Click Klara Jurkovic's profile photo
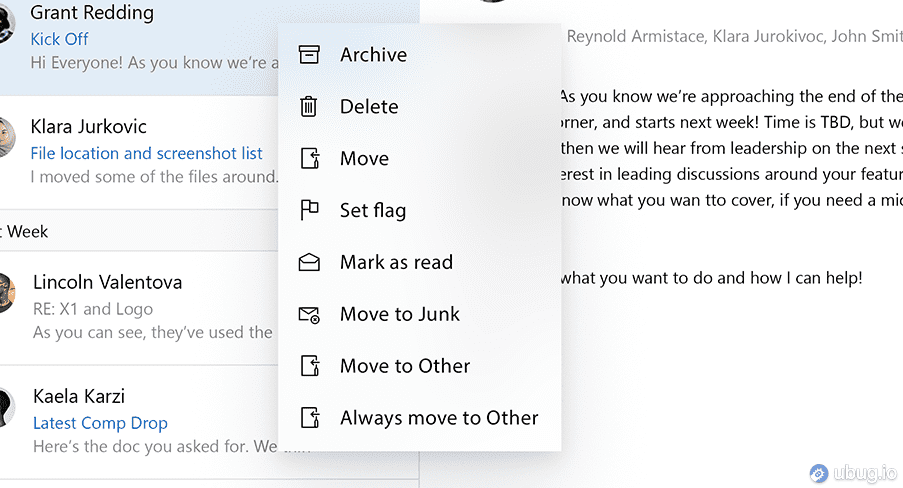The image size is (903, 488). click(6, 138)
